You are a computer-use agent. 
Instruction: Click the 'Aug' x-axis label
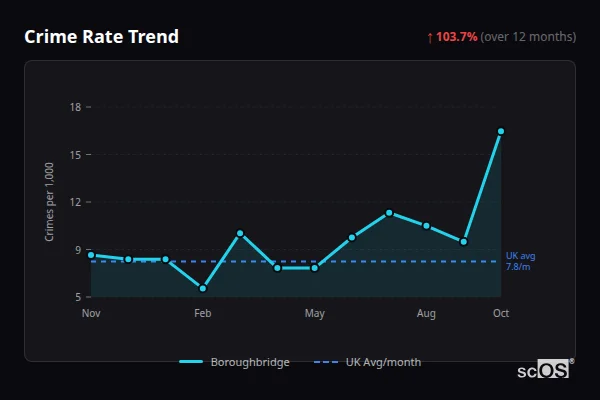[426, 313]
